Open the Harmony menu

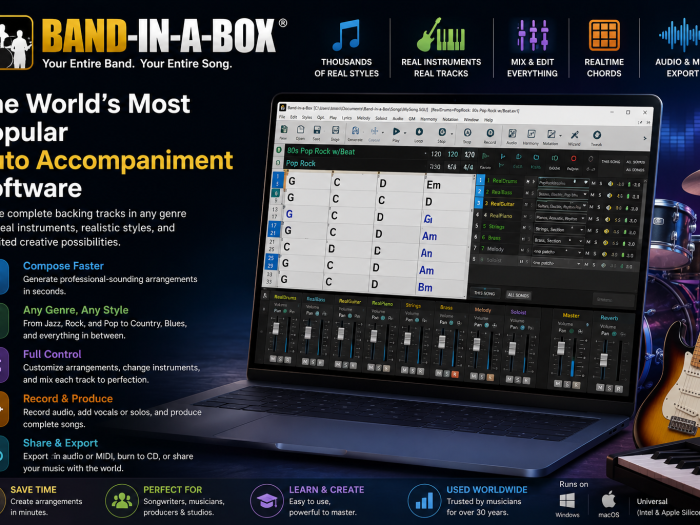coord(429,119)
